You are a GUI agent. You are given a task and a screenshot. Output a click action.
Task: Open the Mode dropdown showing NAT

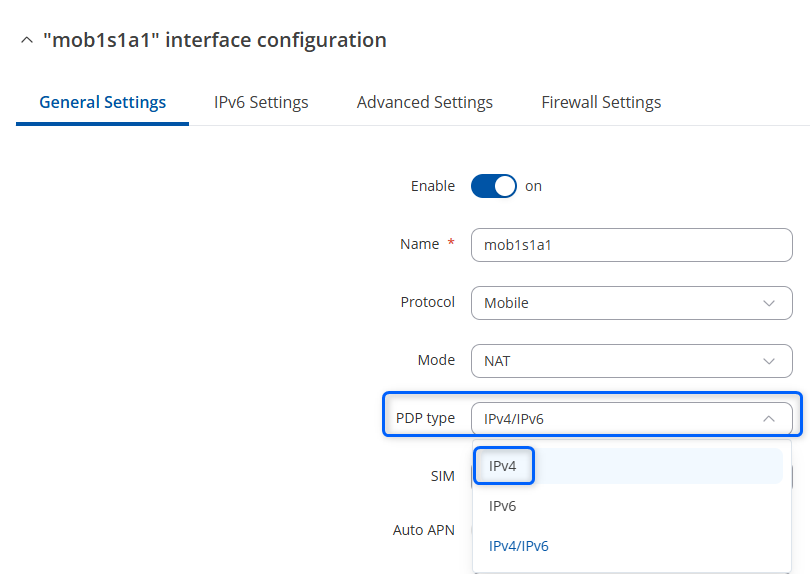click(631, 361)
